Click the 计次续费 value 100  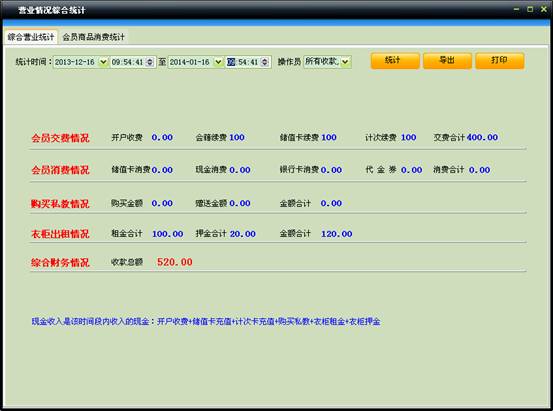408,137
